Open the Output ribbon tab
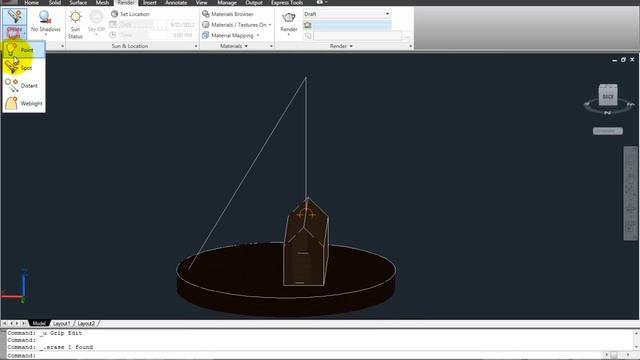This screenshot has height=360, width=640. (x=254, y=2)
